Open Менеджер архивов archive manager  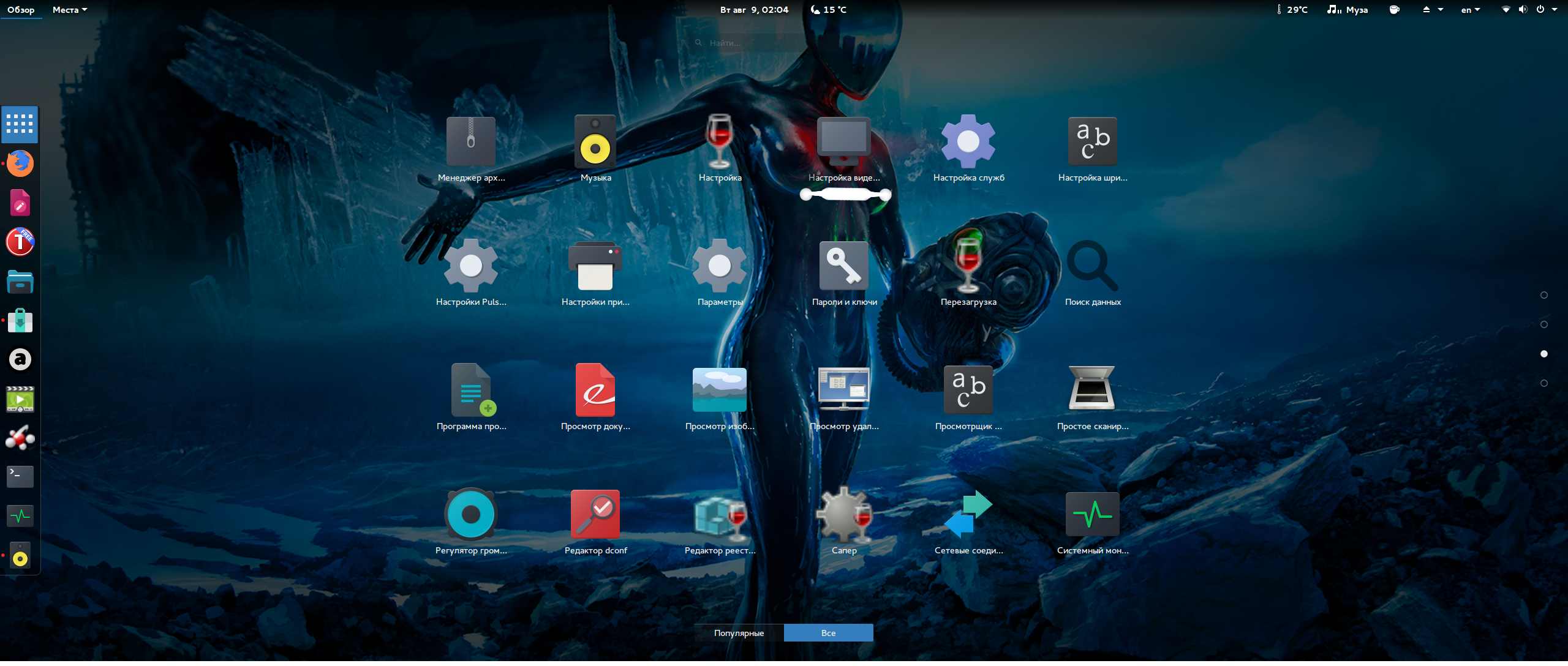[x=470, y=142]
